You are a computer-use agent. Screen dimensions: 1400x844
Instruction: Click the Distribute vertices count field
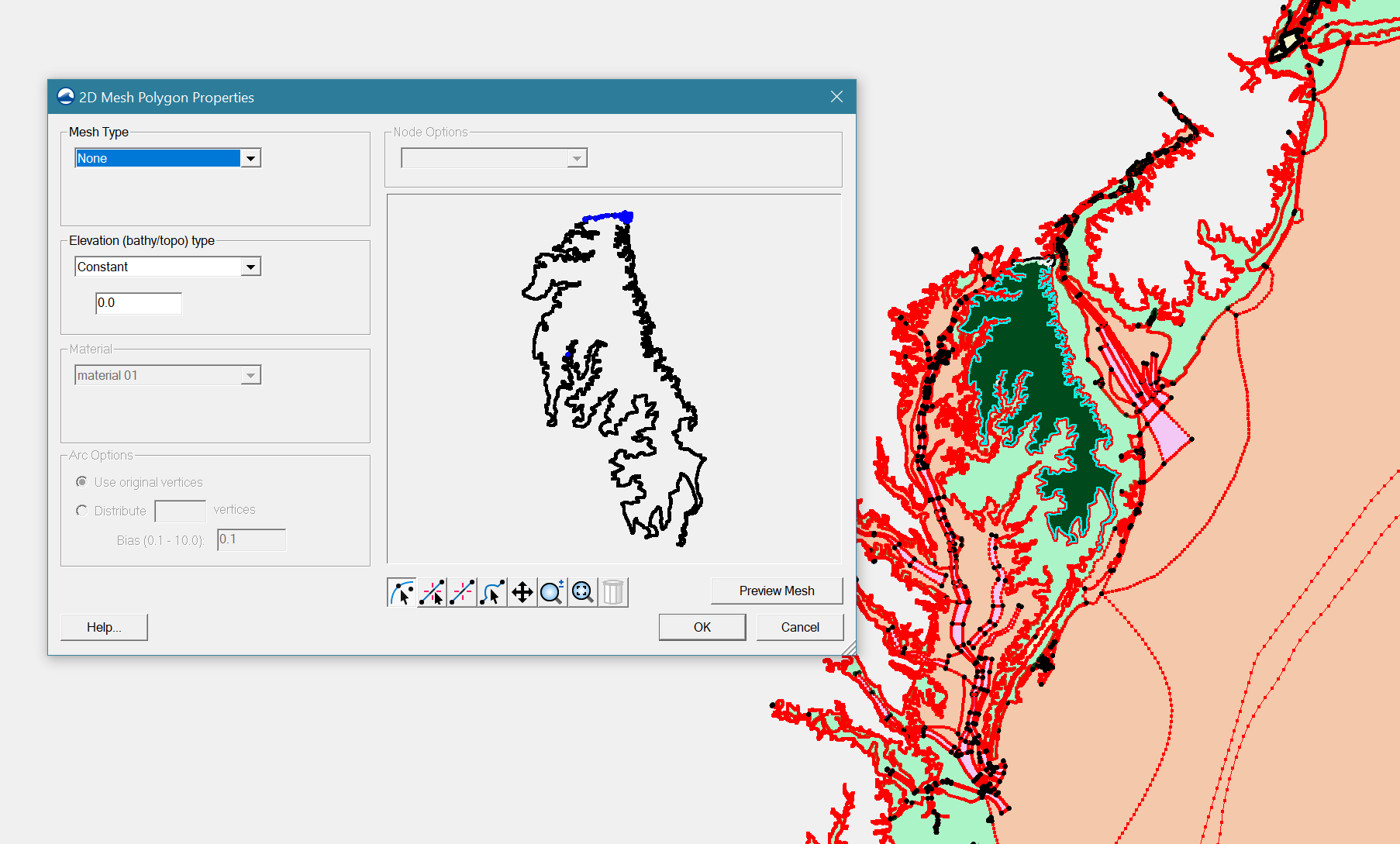click(x=181, y=511)
